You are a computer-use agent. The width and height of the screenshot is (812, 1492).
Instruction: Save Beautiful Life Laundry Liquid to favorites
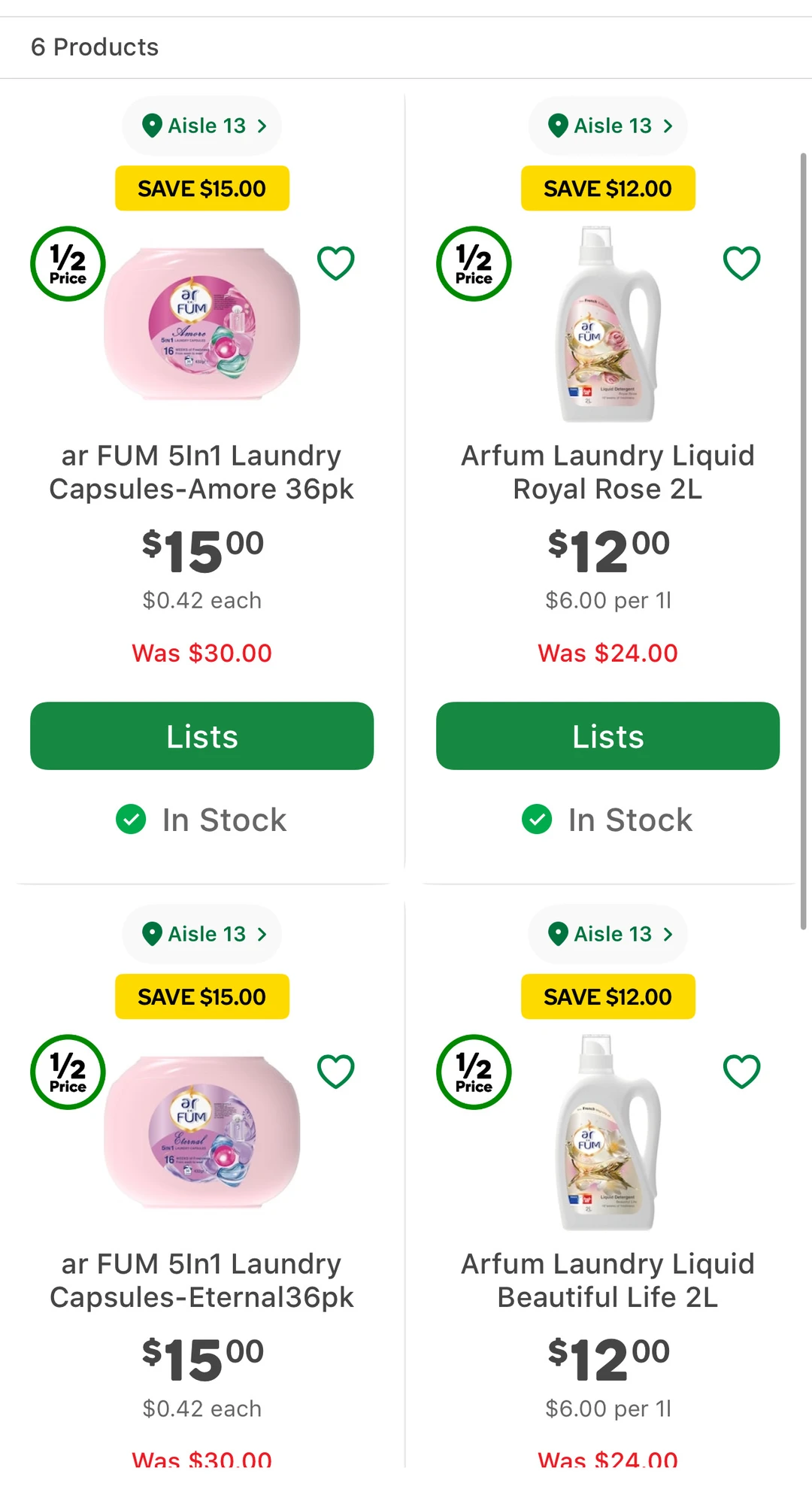click(741, 1072)
